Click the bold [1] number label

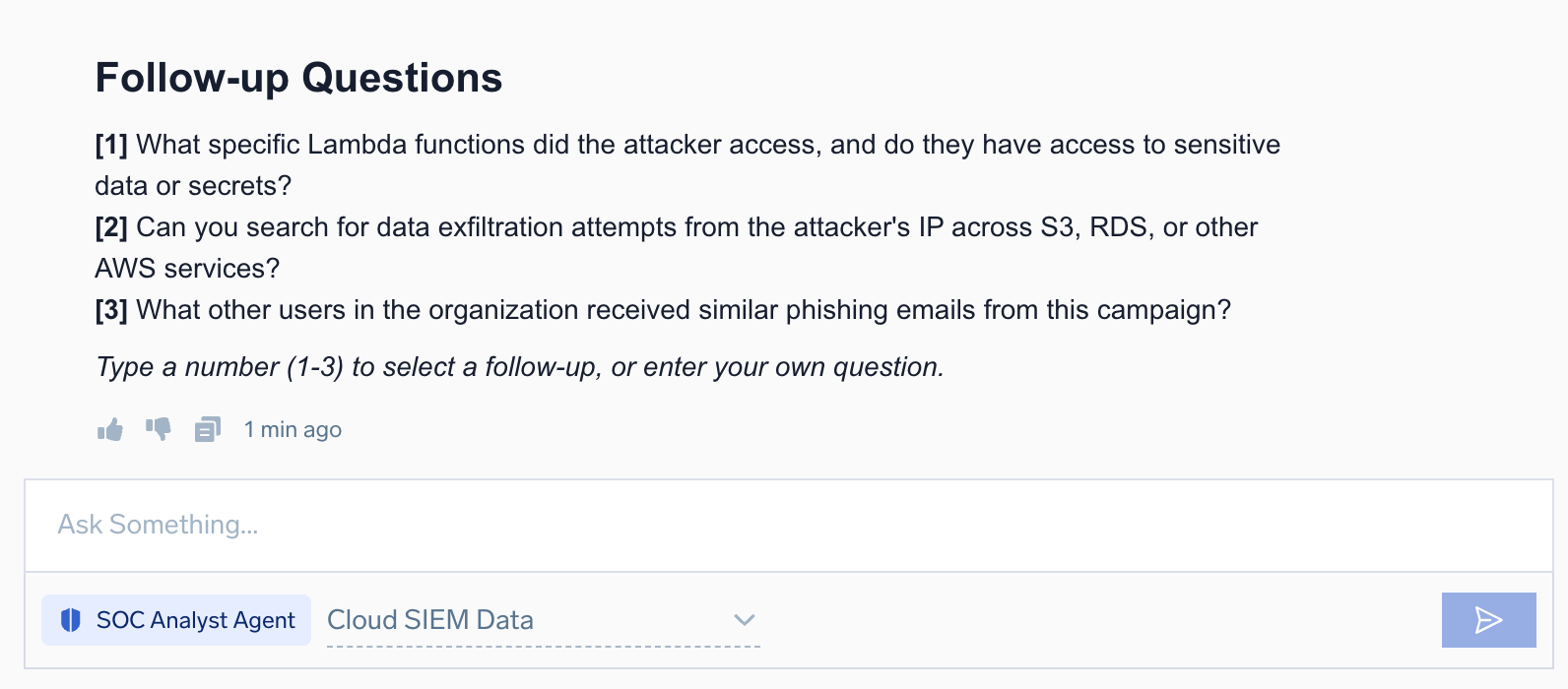tap(111, 145)
